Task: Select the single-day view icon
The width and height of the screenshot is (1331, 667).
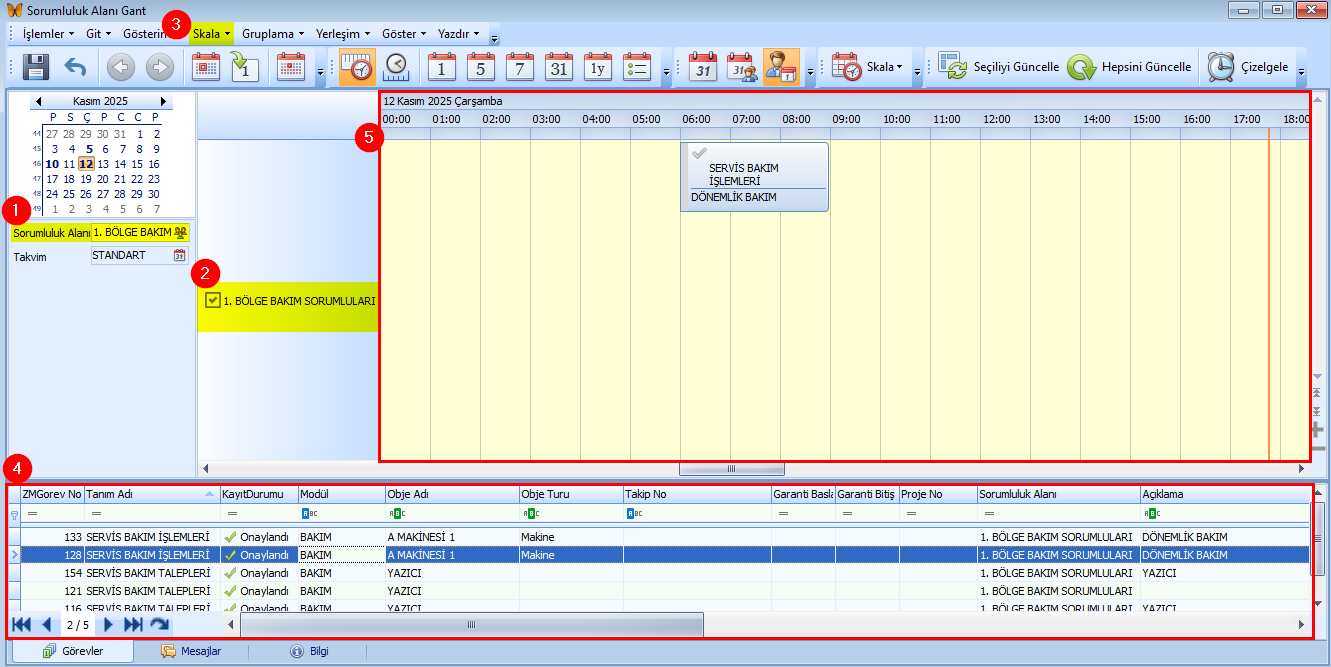Action: coord(441,67)
